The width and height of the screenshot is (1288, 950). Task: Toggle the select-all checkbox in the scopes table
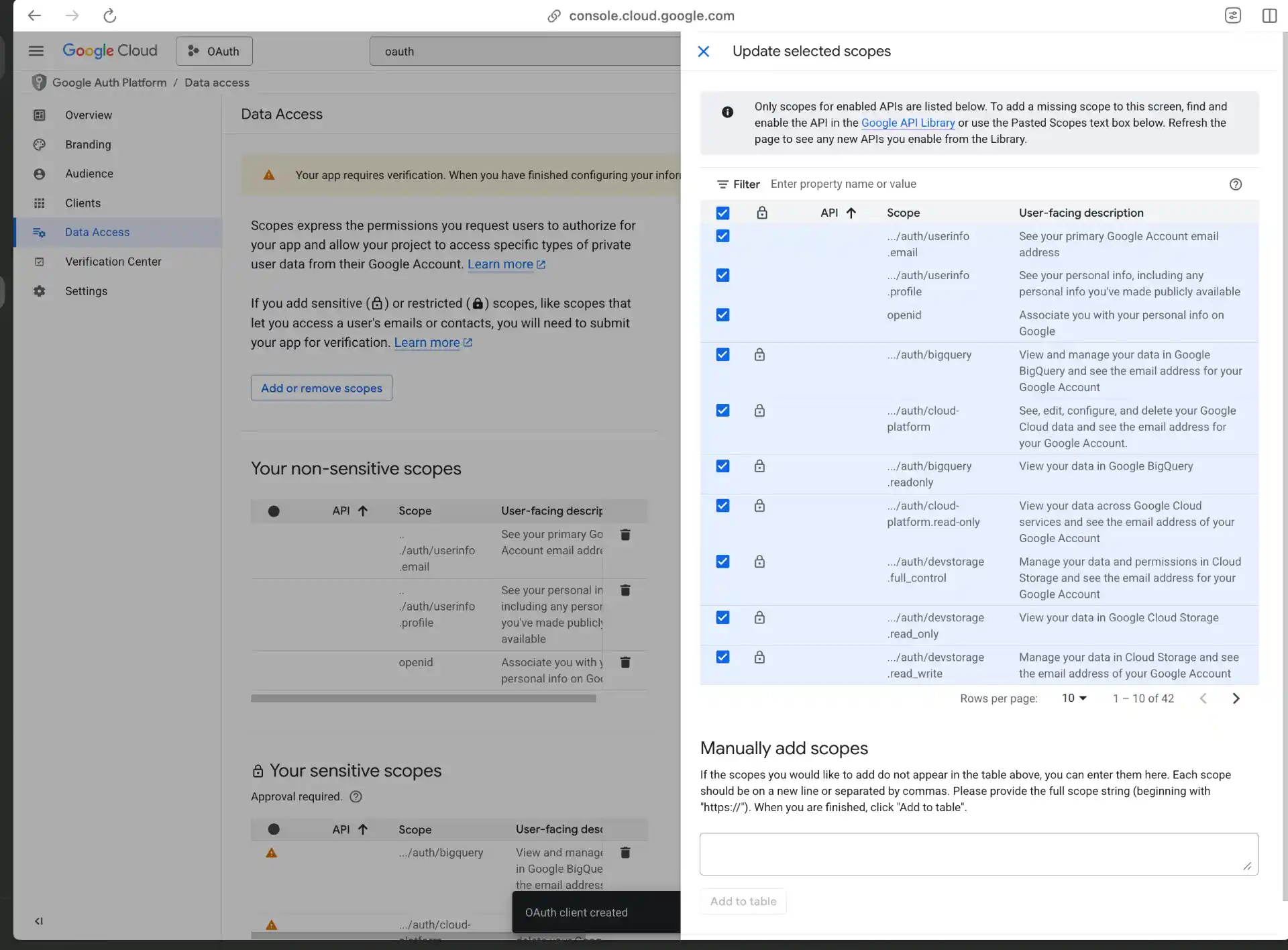[722, 213]
